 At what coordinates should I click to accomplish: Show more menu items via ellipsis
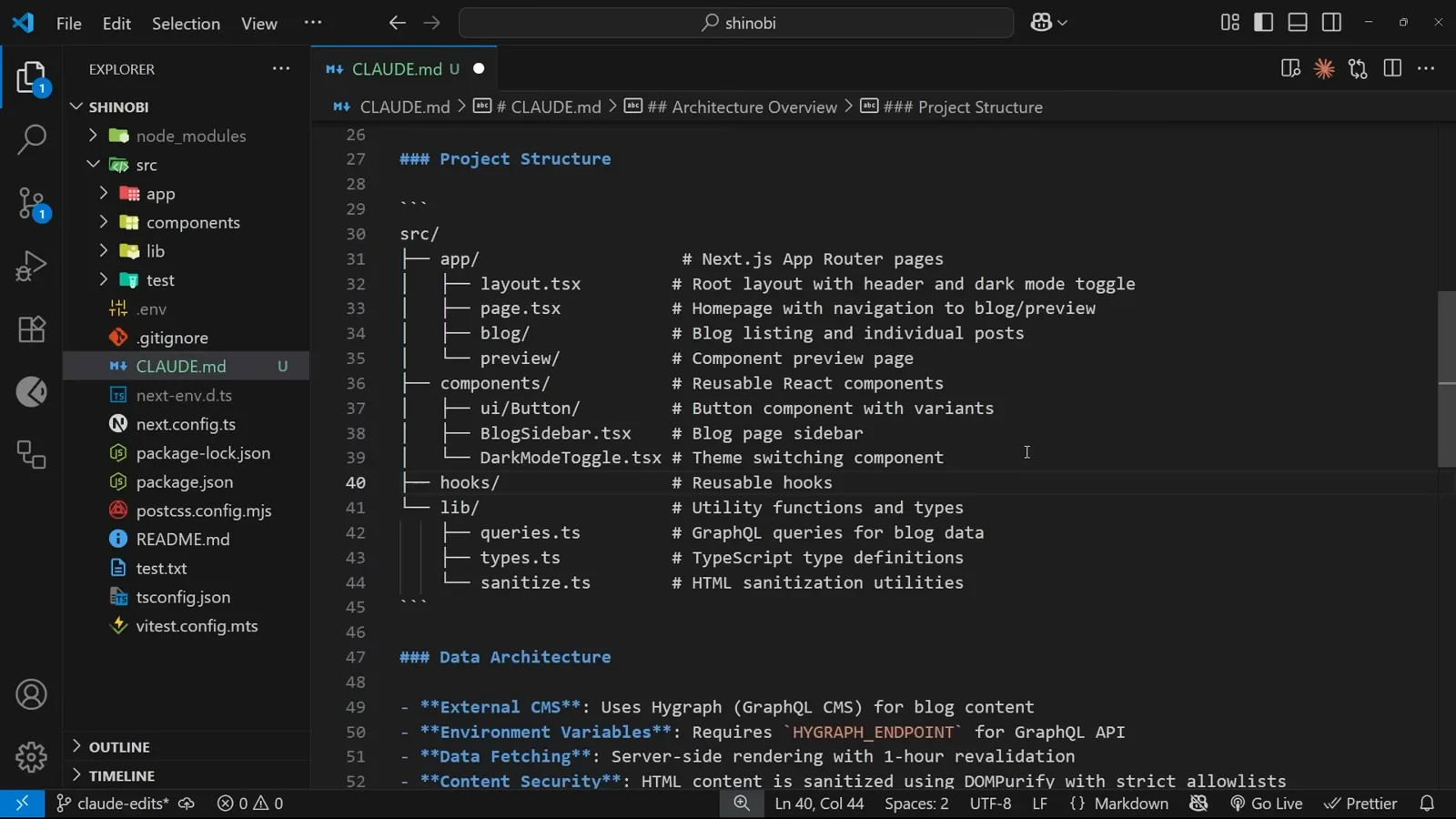[x=313, y=23]
